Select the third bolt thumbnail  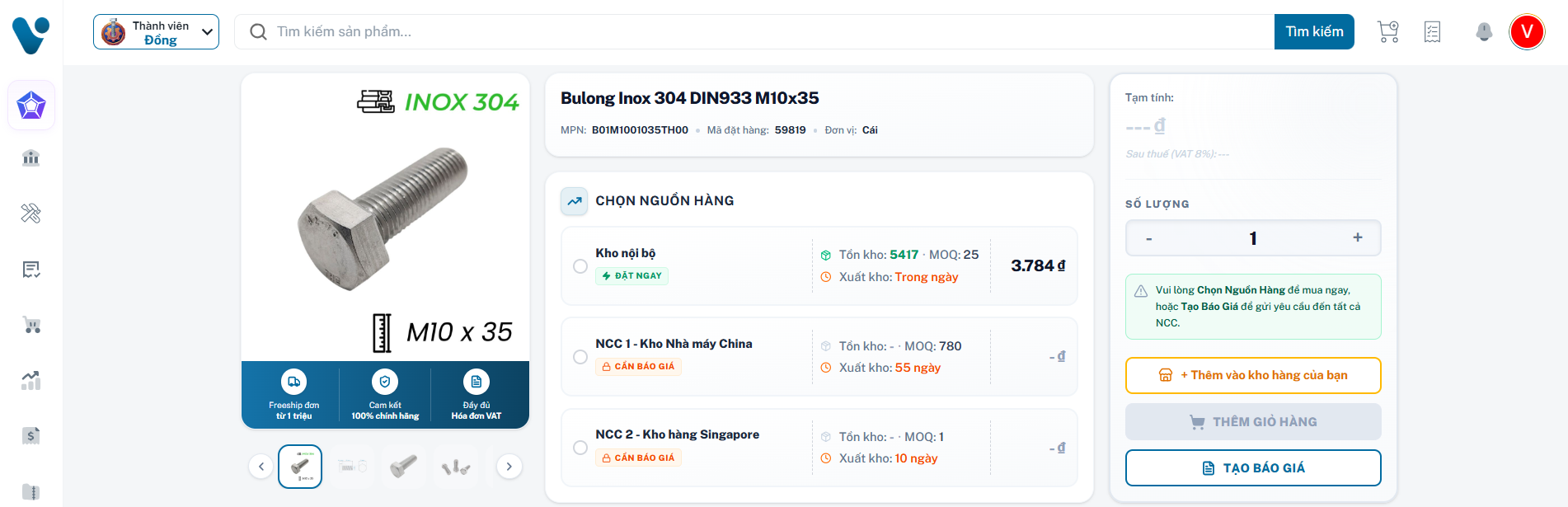[403, 467]
